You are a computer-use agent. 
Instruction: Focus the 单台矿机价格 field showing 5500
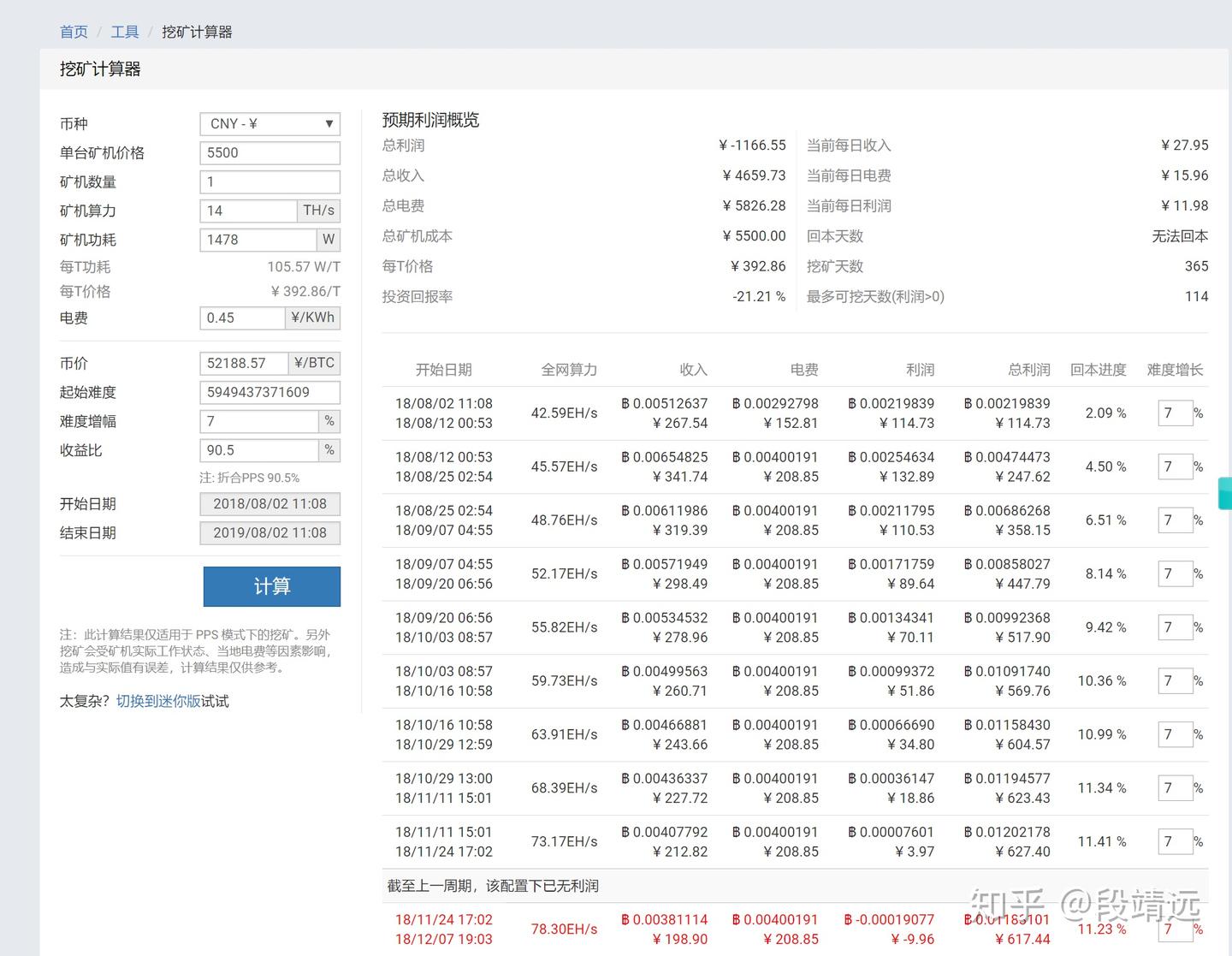coord(269,153)
